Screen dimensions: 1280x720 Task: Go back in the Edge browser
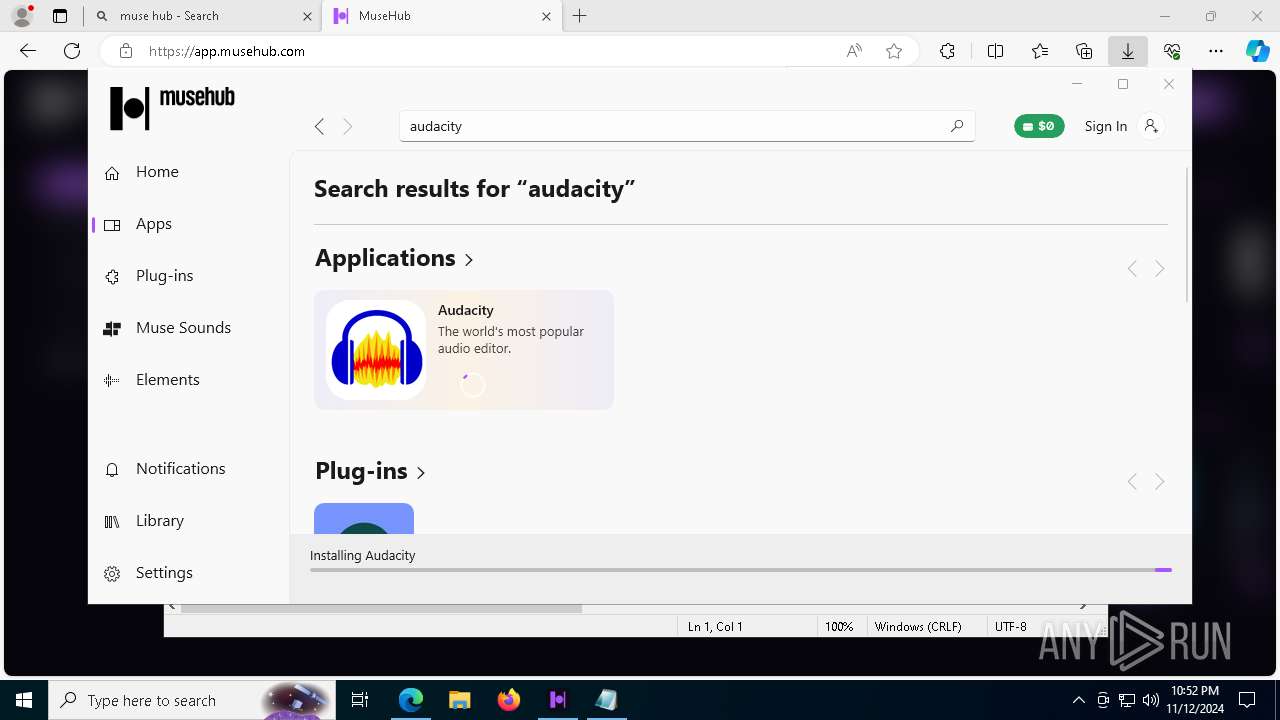tap(28, 51)
